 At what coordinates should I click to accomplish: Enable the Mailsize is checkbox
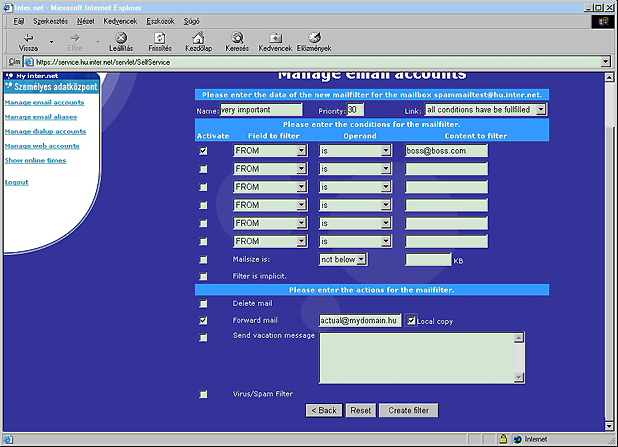pos(203,259)
